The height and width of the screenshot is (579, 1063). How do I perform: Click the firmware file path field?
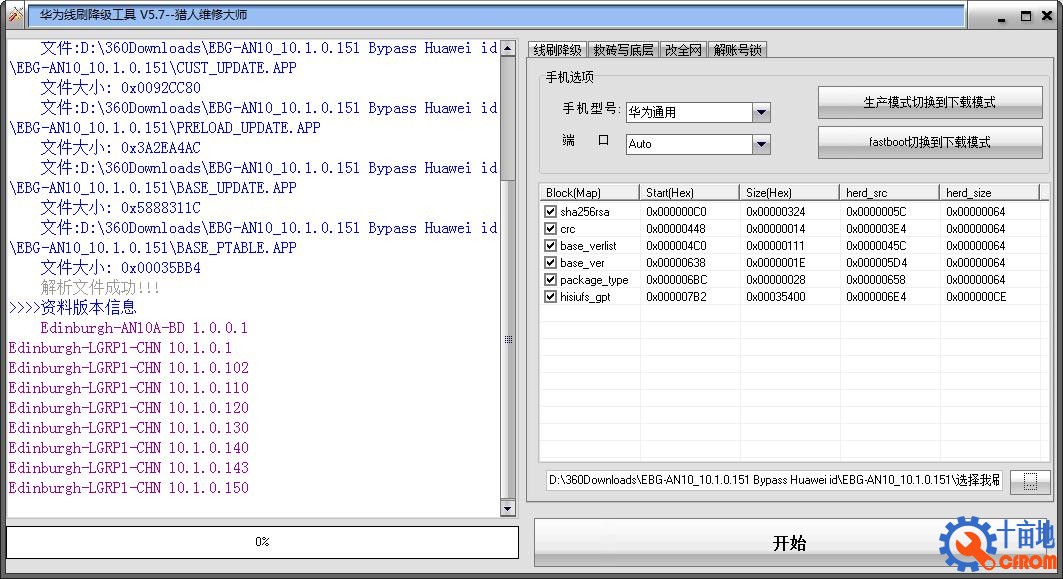click(774, 481)
